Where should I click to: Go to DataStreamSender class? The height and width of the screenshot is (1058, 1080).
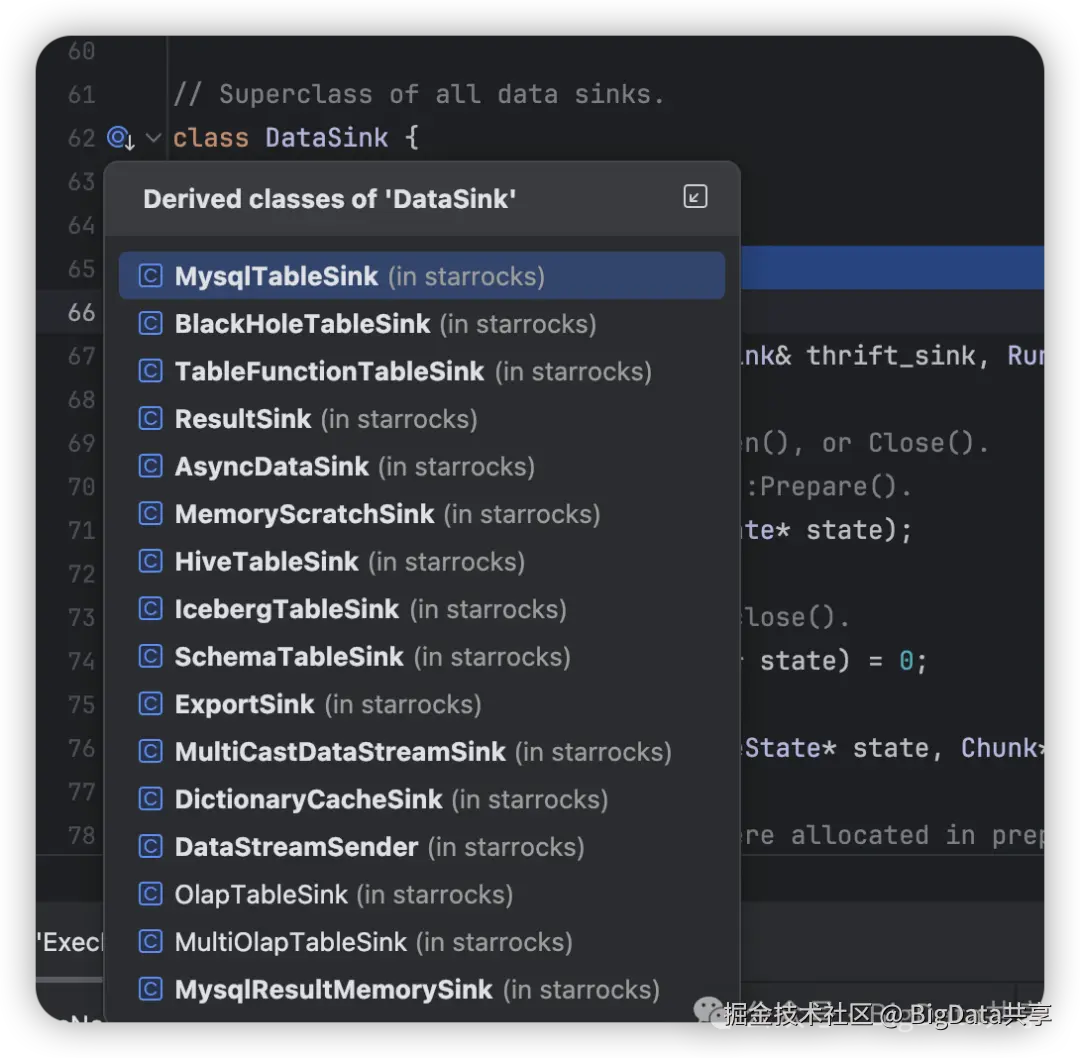click(296, 847)
